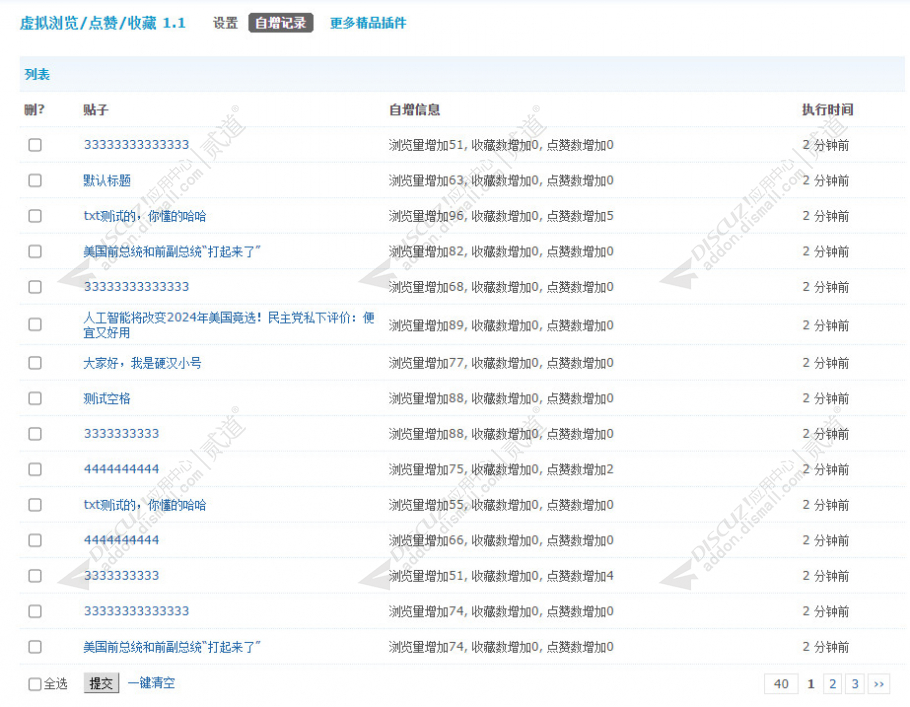This screenshot has width=910, height=707.
Task: Check the 4444444444 row with 浏览量增加75
Action: click(35, 469)
